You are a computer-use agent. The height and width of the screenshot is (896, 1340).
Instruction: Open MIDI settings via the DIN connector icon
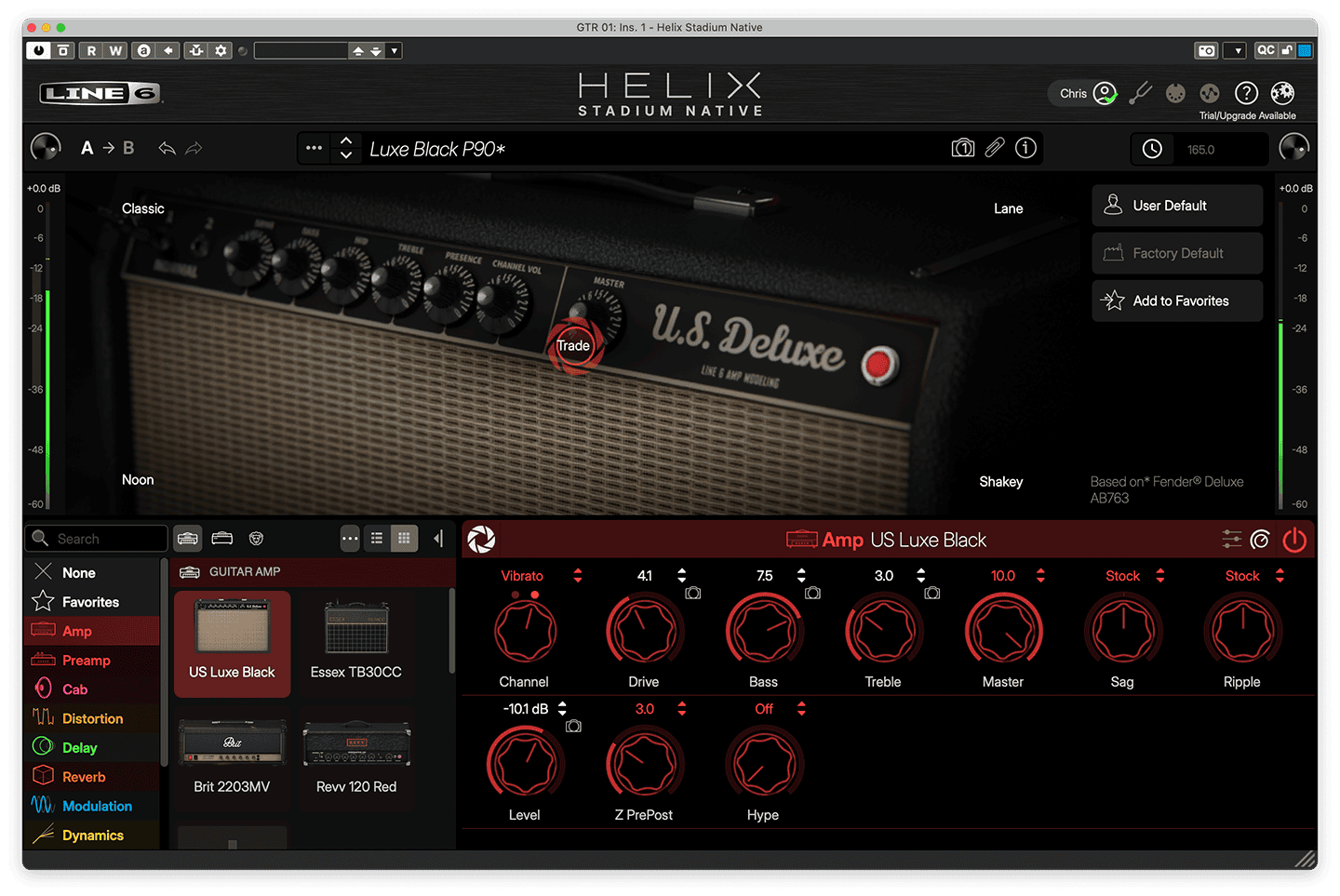(x=1175, y=93)
